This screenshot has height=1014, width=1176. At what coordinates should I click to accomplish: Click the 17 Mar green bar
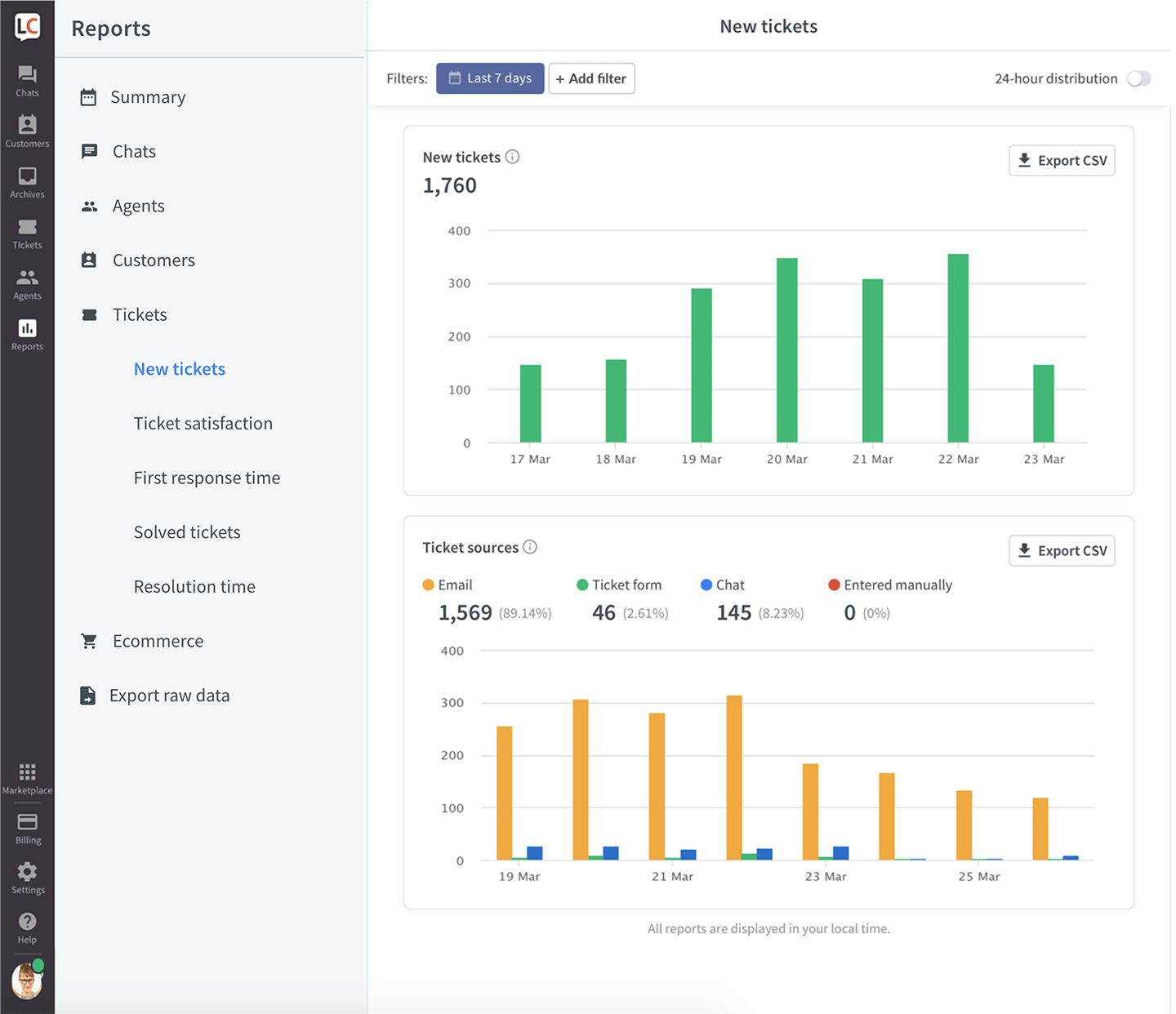531,403
